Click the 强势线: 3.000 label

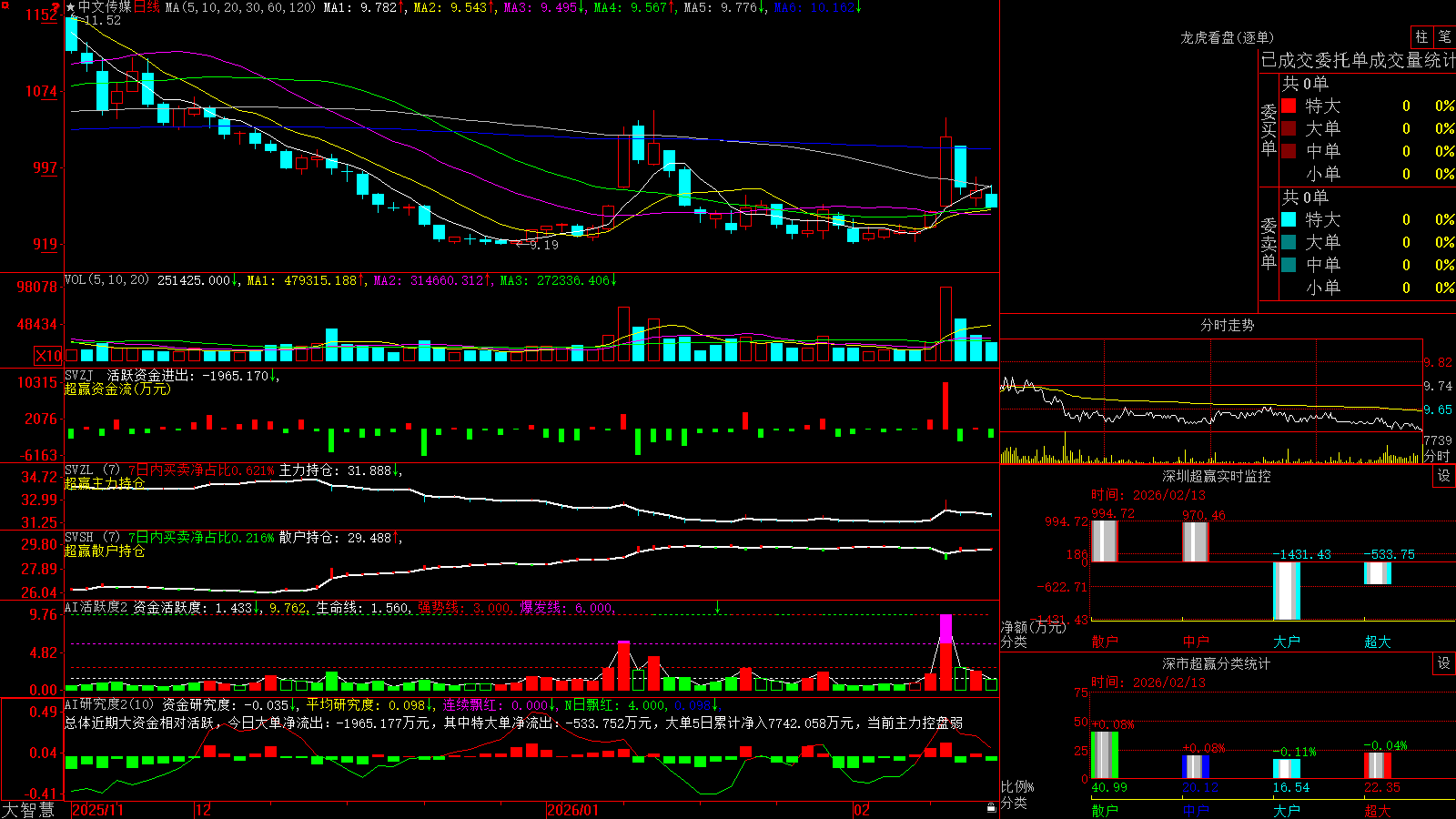click(463, 607)
